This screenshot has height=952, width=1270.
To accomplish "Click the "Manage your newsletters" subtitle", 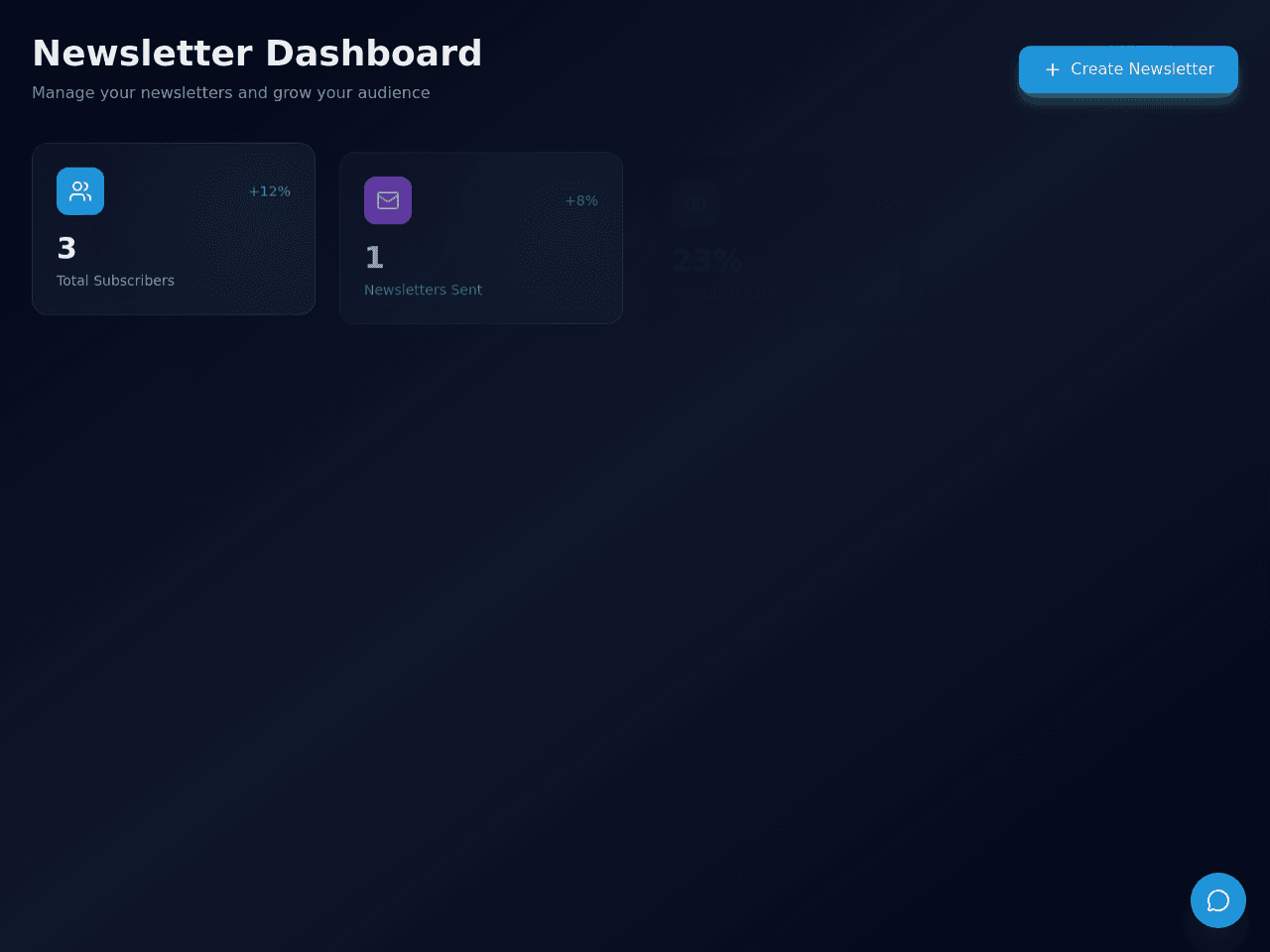I will pos(231,92).
